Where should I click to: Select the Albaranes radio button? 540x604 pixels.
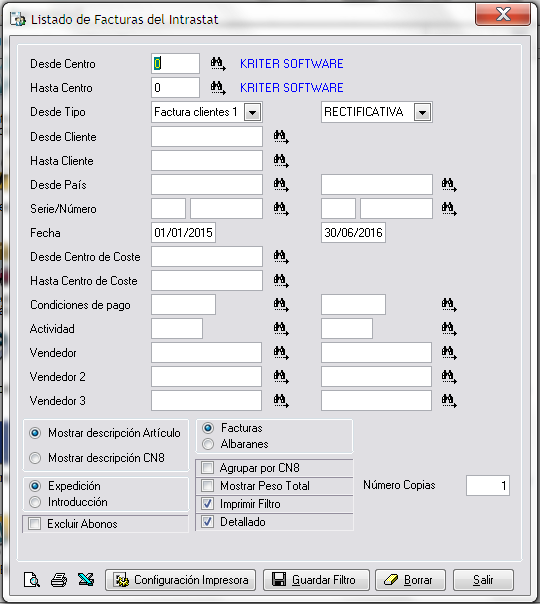(208, 444)
